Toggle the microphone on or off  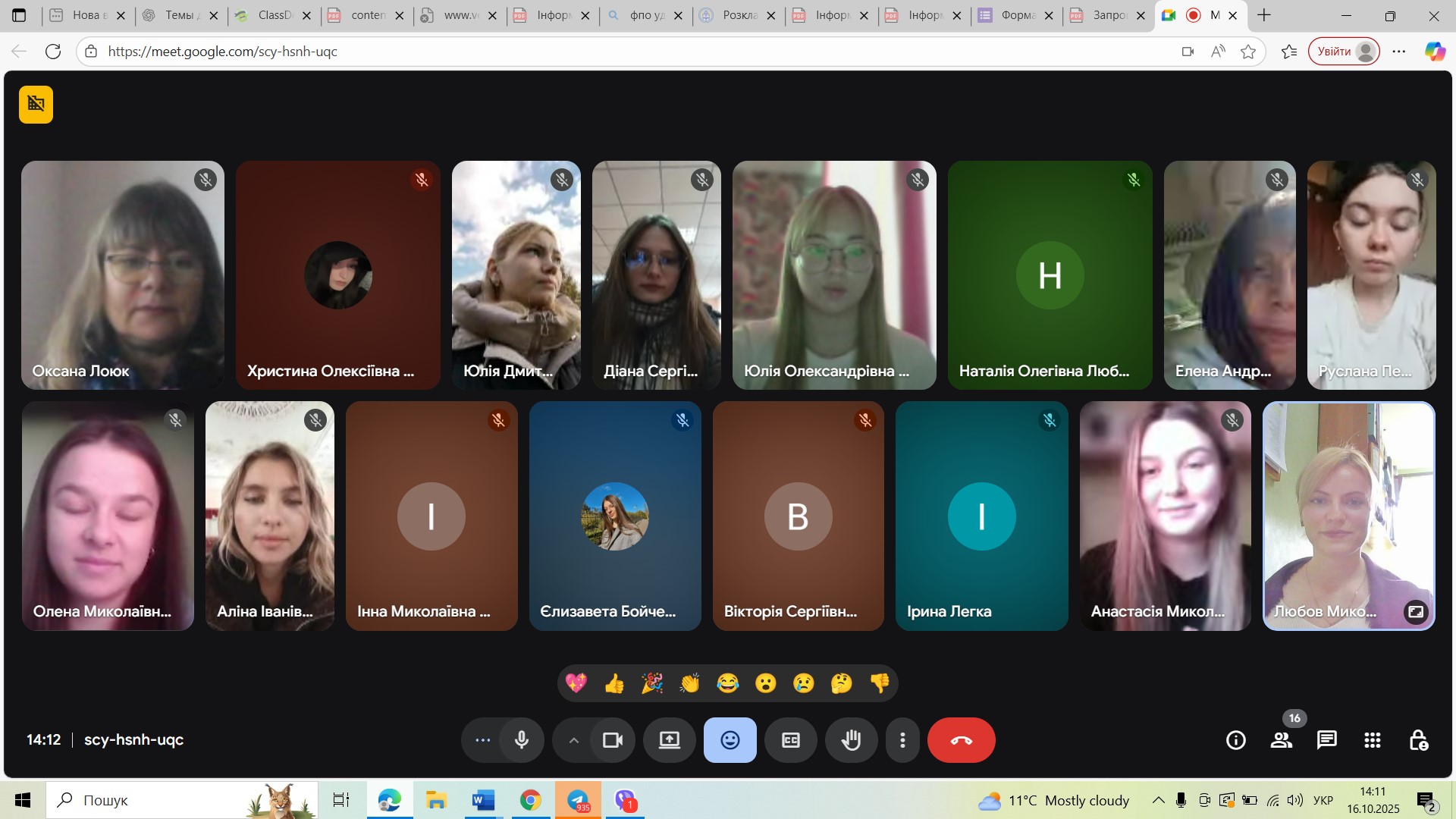coord(522,740)
